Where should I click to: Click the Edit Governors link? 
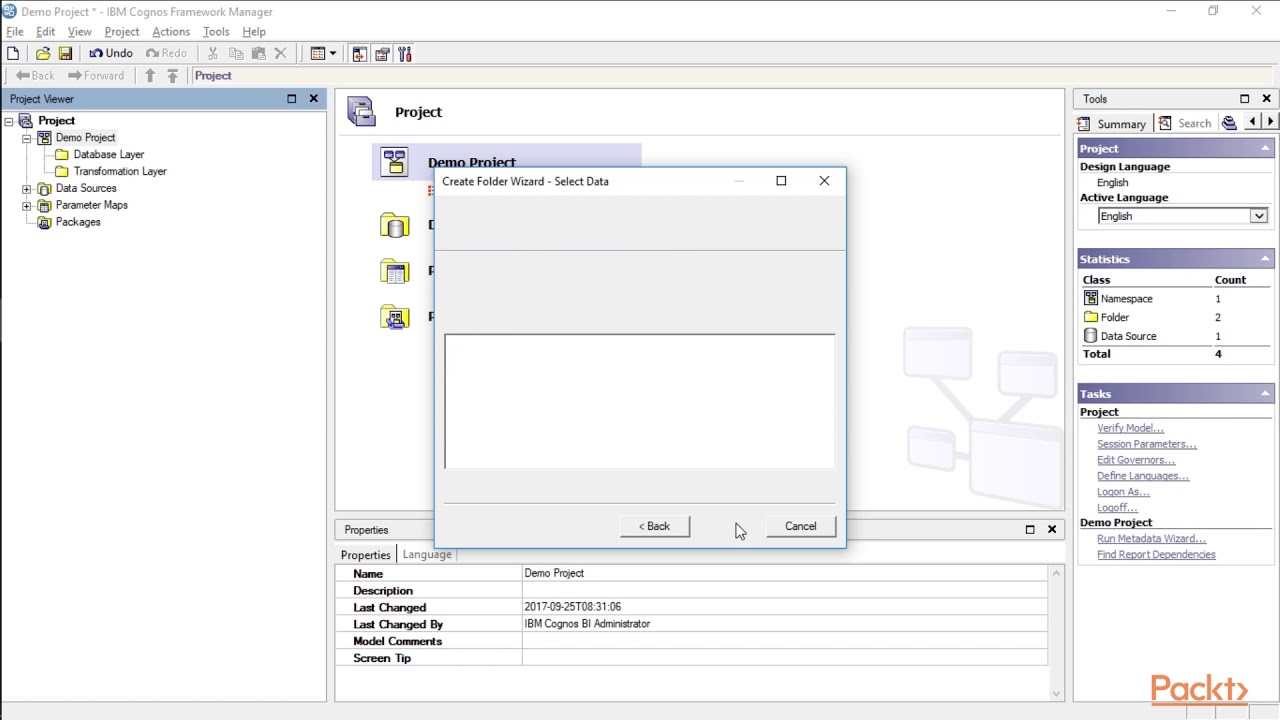tap(1136, 460)
